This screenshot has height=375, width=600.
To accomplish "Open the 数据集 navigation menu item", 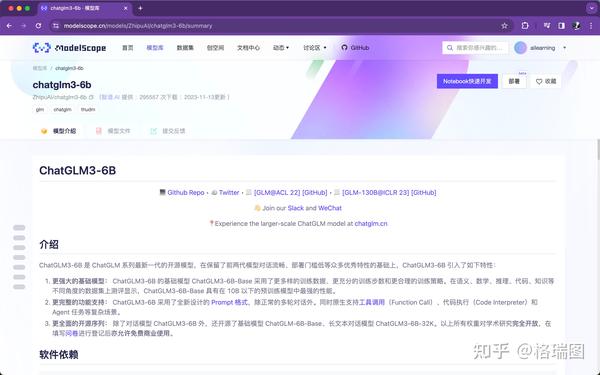I will (185, 48).
